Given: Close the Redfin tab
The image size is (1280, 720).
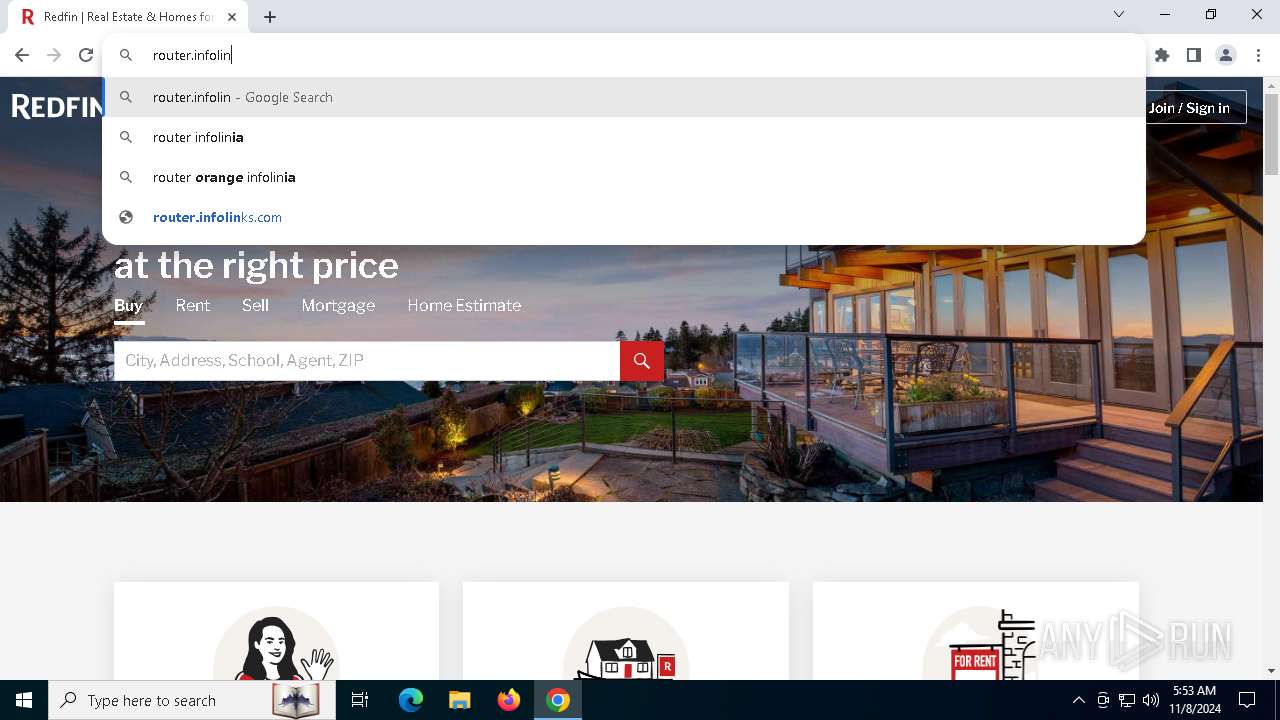Looking at the screenshot, I should [x=232, y=17].
